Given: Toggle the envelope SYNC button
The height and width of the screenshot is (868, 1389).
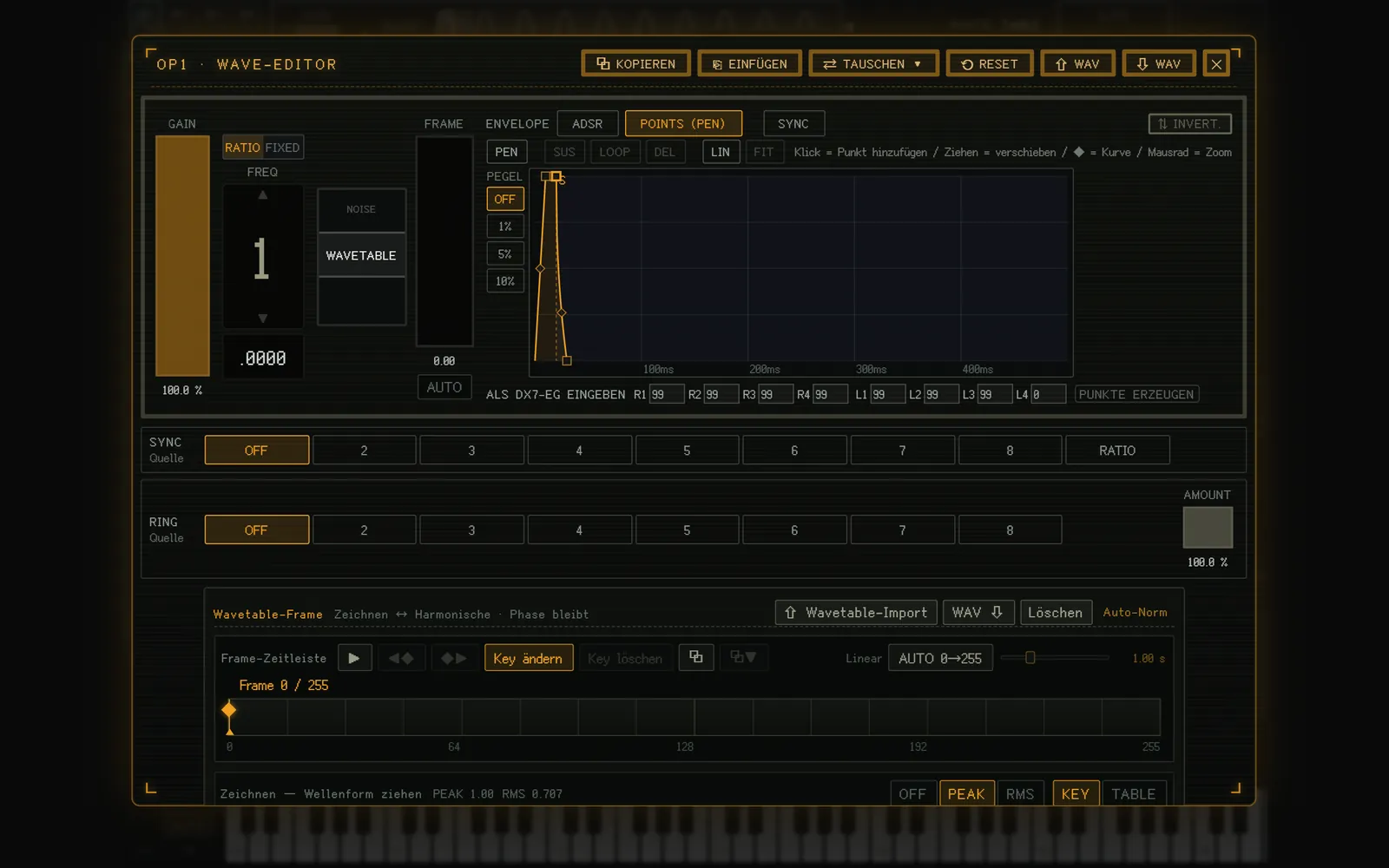Looking at the screenshot, I should point(793,123).
